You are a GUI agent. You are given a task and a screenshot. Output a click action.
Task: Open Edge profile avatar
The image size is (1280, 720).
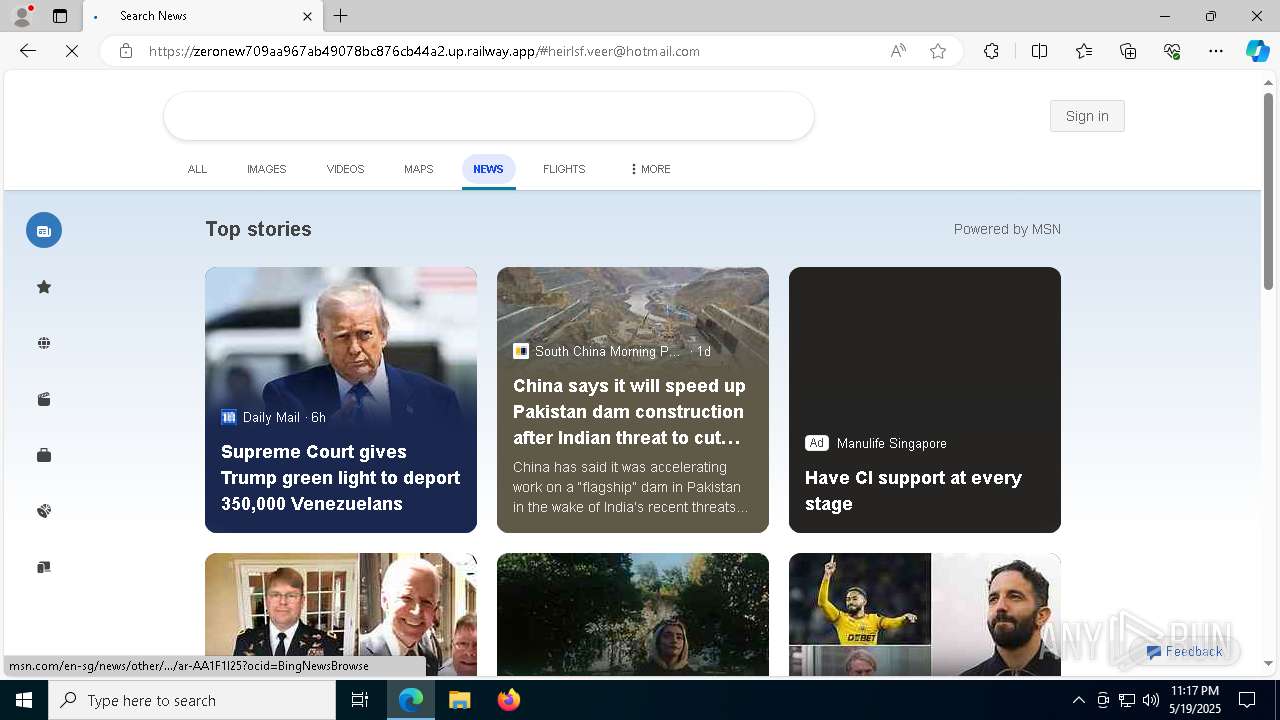point(22,16)
